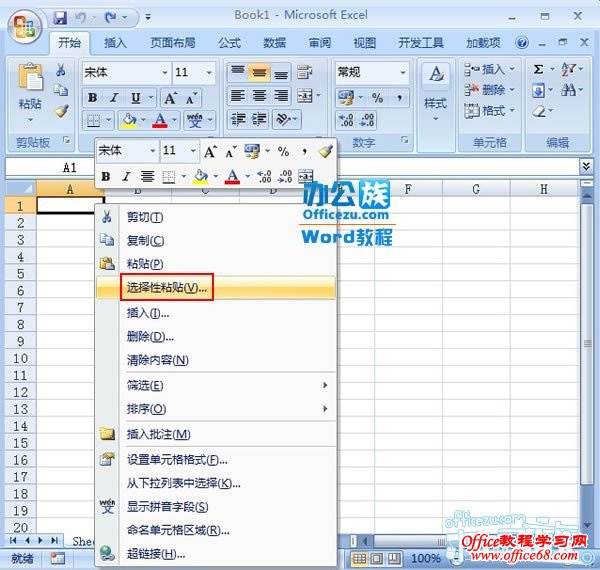Image resolution: width=600 pixels, height=570 pixels.
Task: Switch to the 数据 ribbon tab
Action: [x=274, y=42]
